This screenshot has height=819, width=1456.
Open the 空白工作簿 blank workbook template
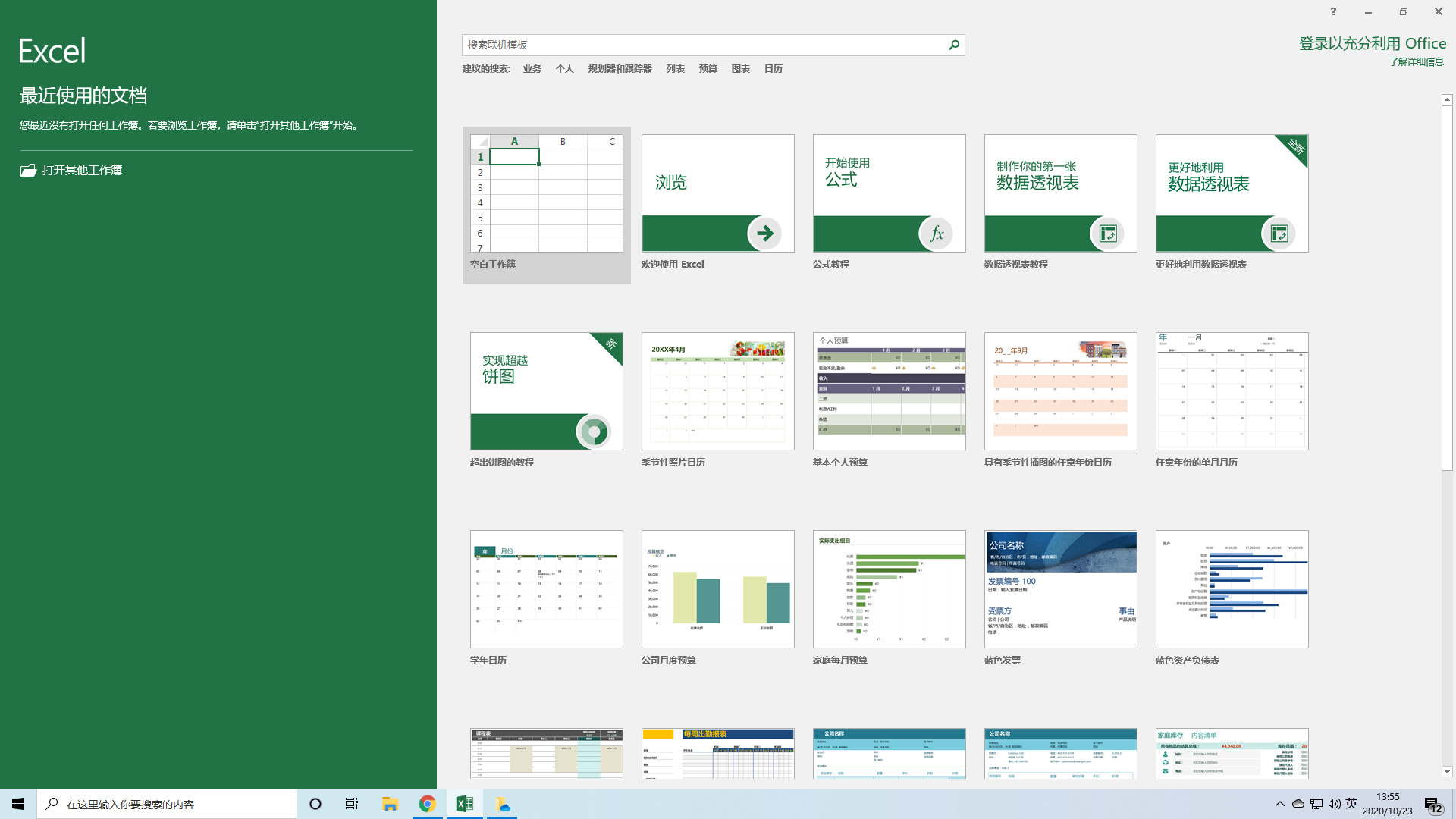click(546, 205)
